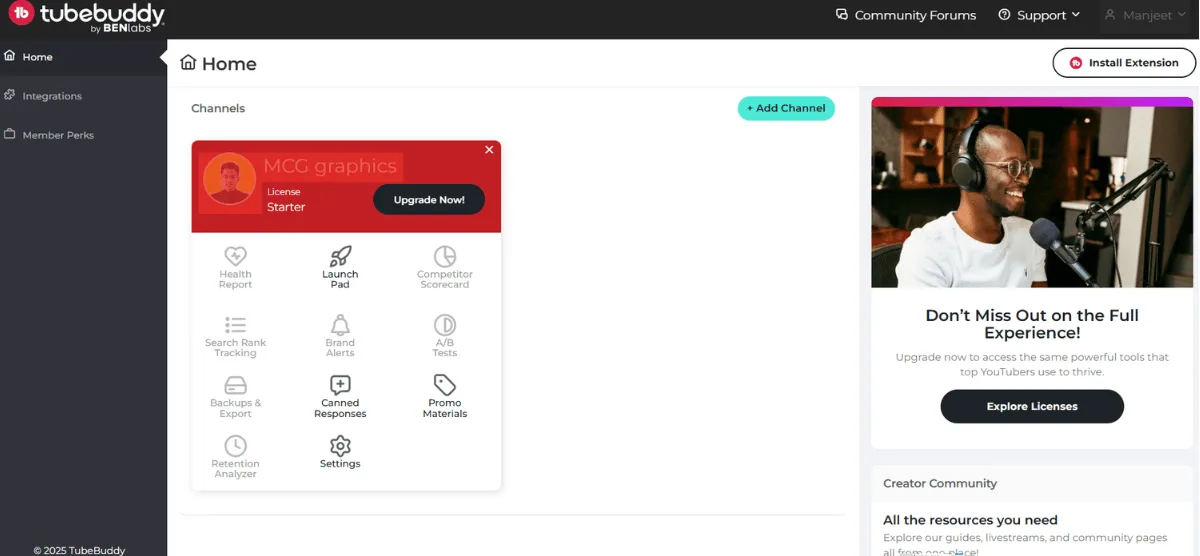Open Backups & Export drive icon

click(x=235, y=385)
